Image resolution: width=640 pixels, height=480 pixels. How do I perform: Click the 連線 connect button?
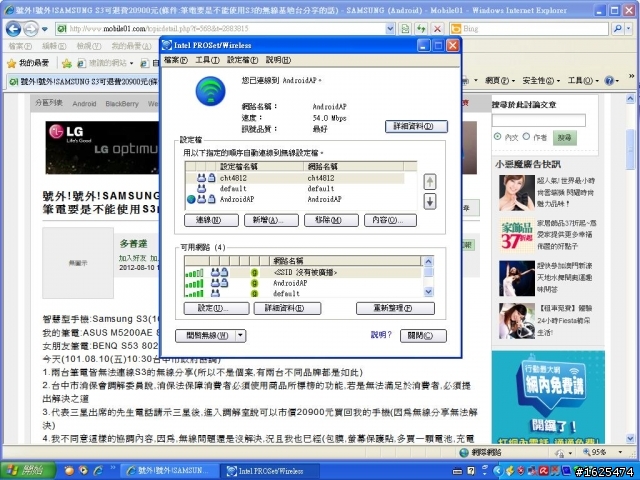[x=211, y=220]
